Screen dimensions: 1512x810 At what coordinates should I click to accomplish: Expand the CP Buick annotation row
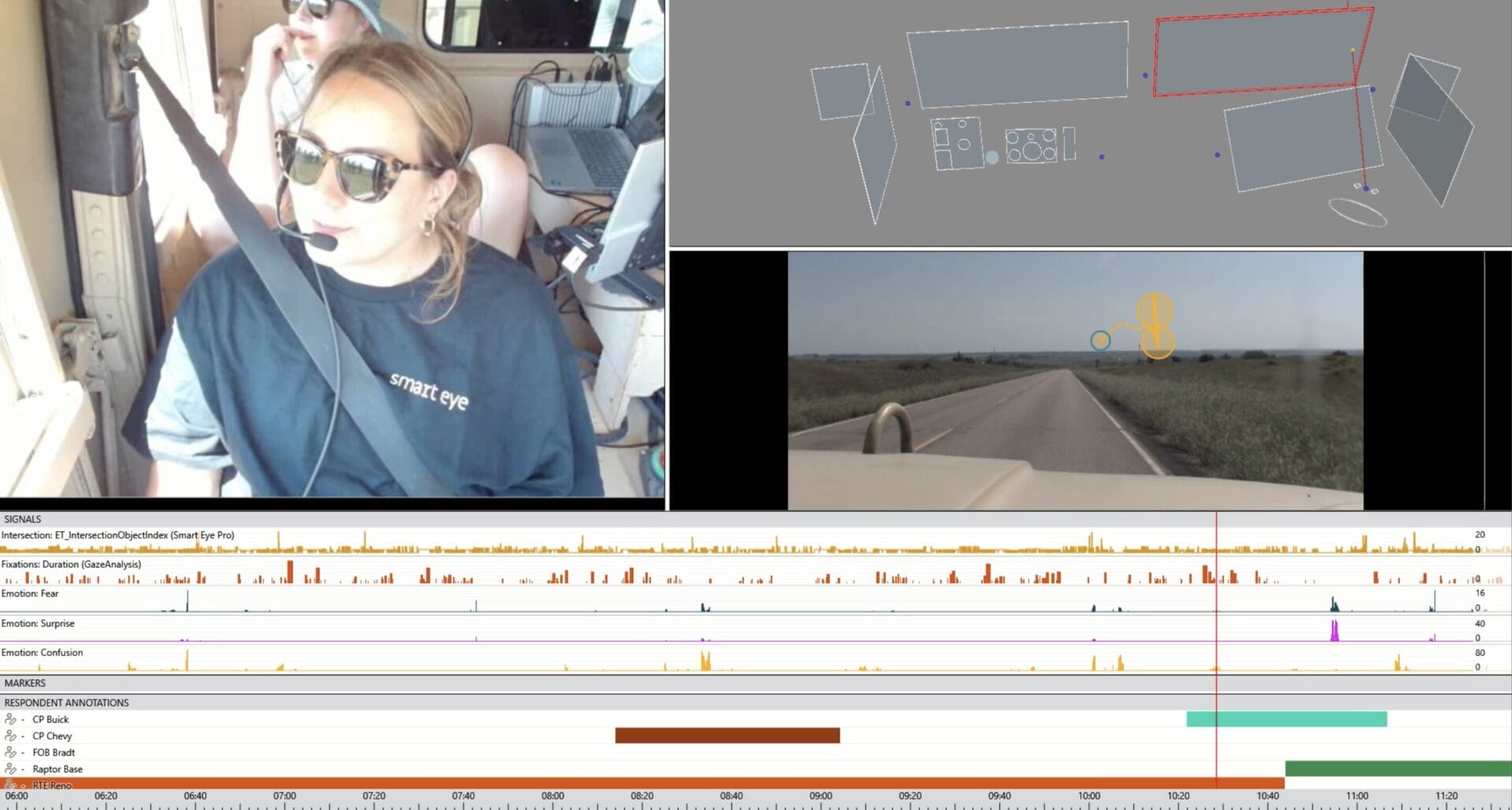click(x=24, y=719)
